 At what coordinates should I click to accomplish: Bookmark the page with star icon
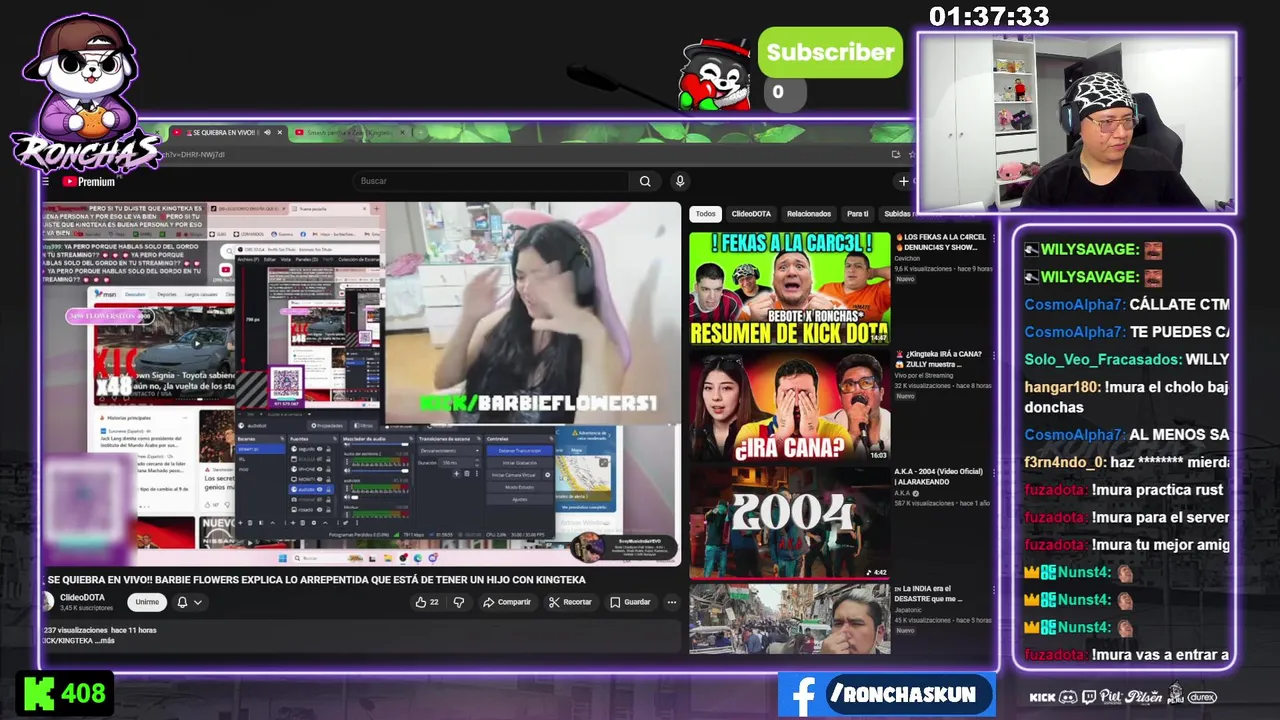point(911,154)
